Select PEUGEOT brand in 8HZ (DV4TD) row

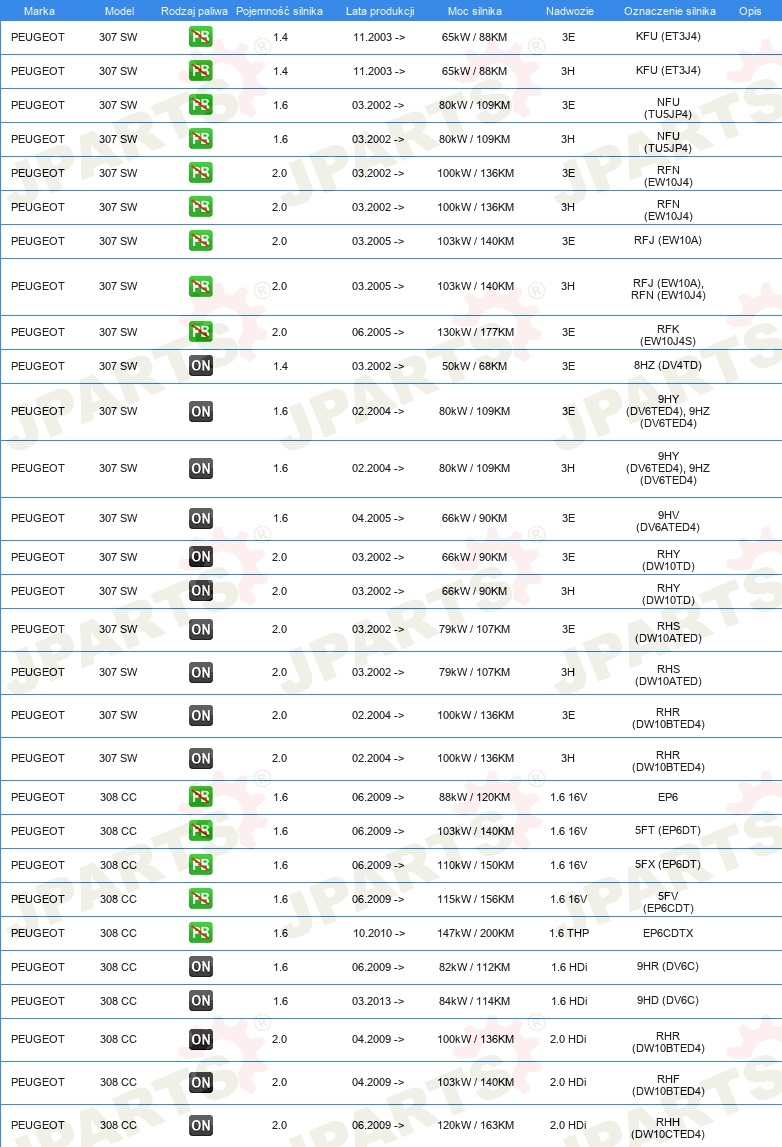[38, 366]
